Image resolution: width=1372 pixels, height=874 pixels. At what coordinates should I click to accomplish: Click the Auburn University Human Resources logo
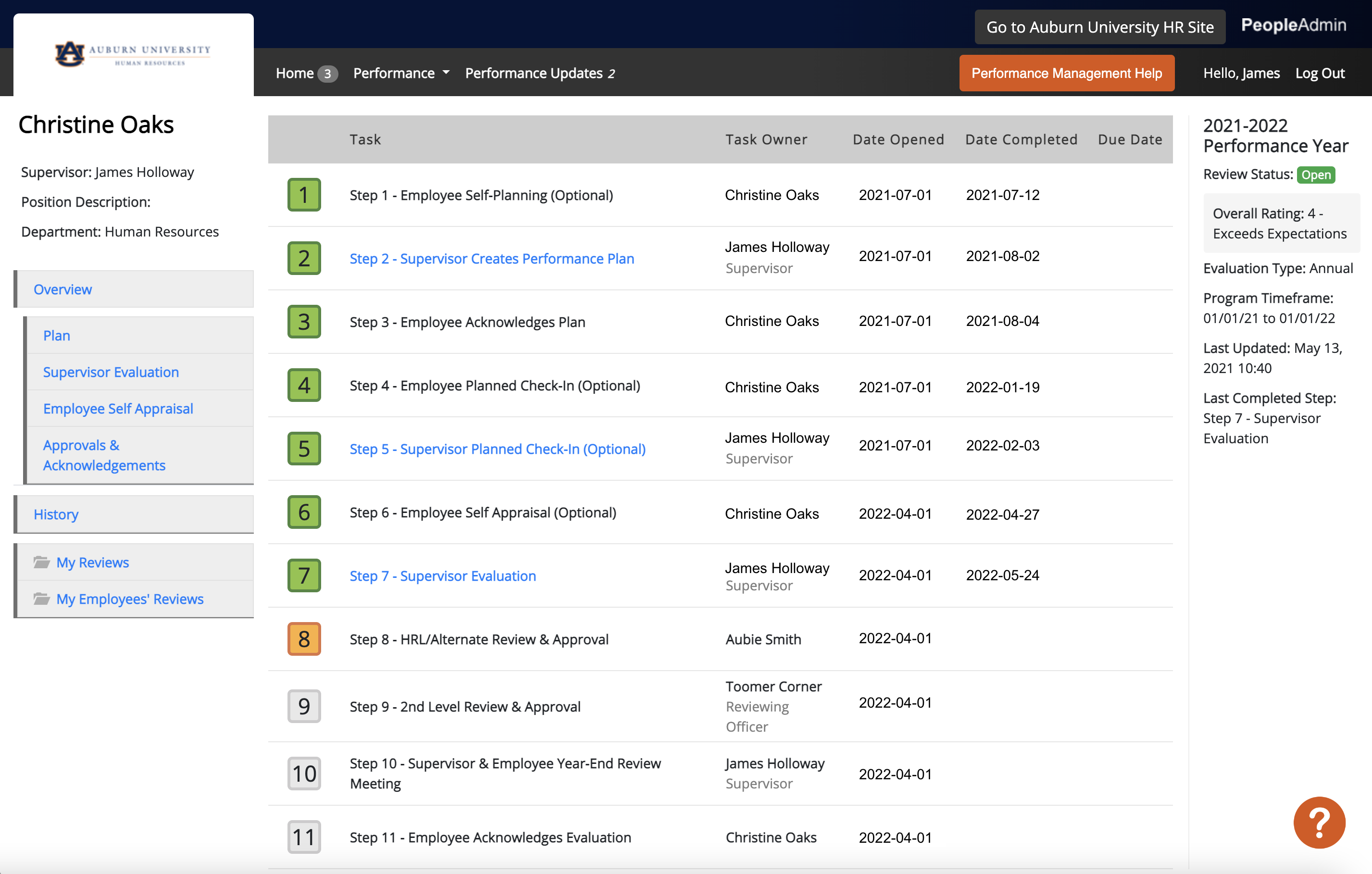pos(133,54)
